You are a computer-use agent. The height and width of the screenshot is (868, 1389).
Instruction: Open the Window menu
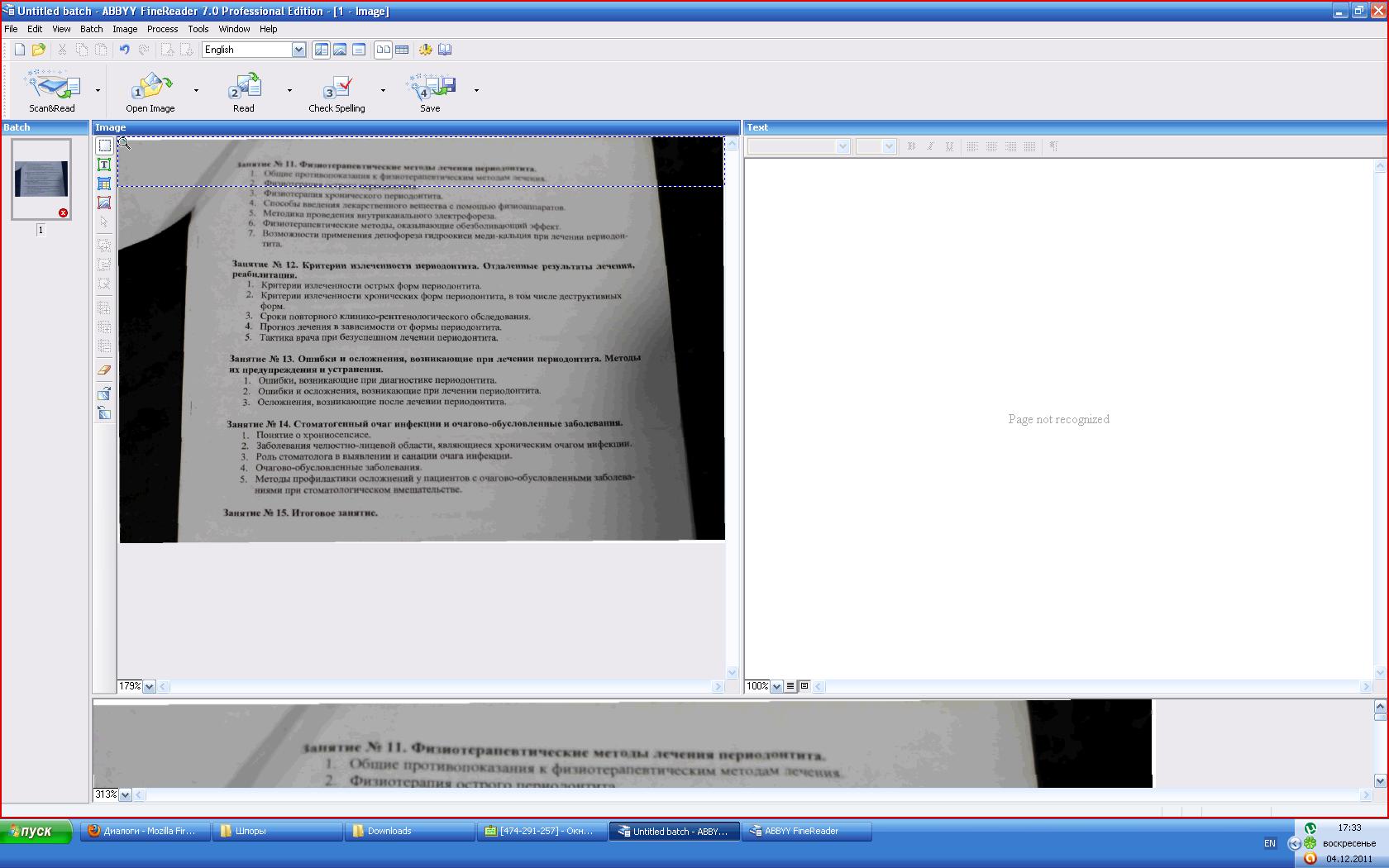(234, 29)
